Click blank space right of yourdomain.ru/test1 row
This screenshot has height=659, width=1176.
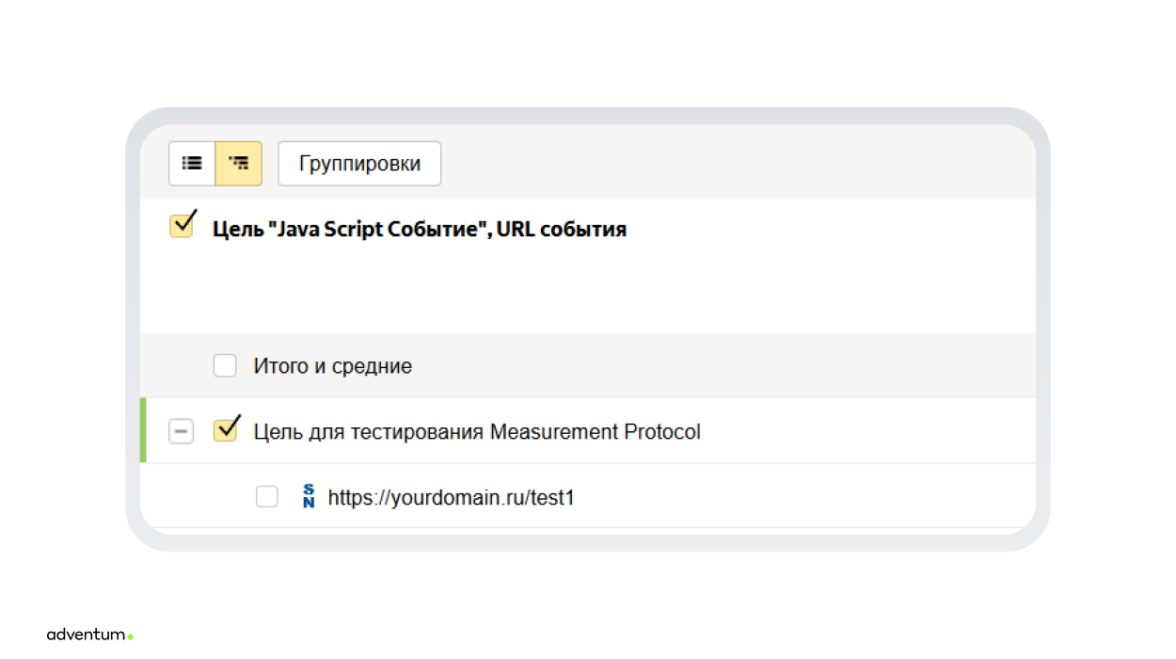(x=800, y=497)
